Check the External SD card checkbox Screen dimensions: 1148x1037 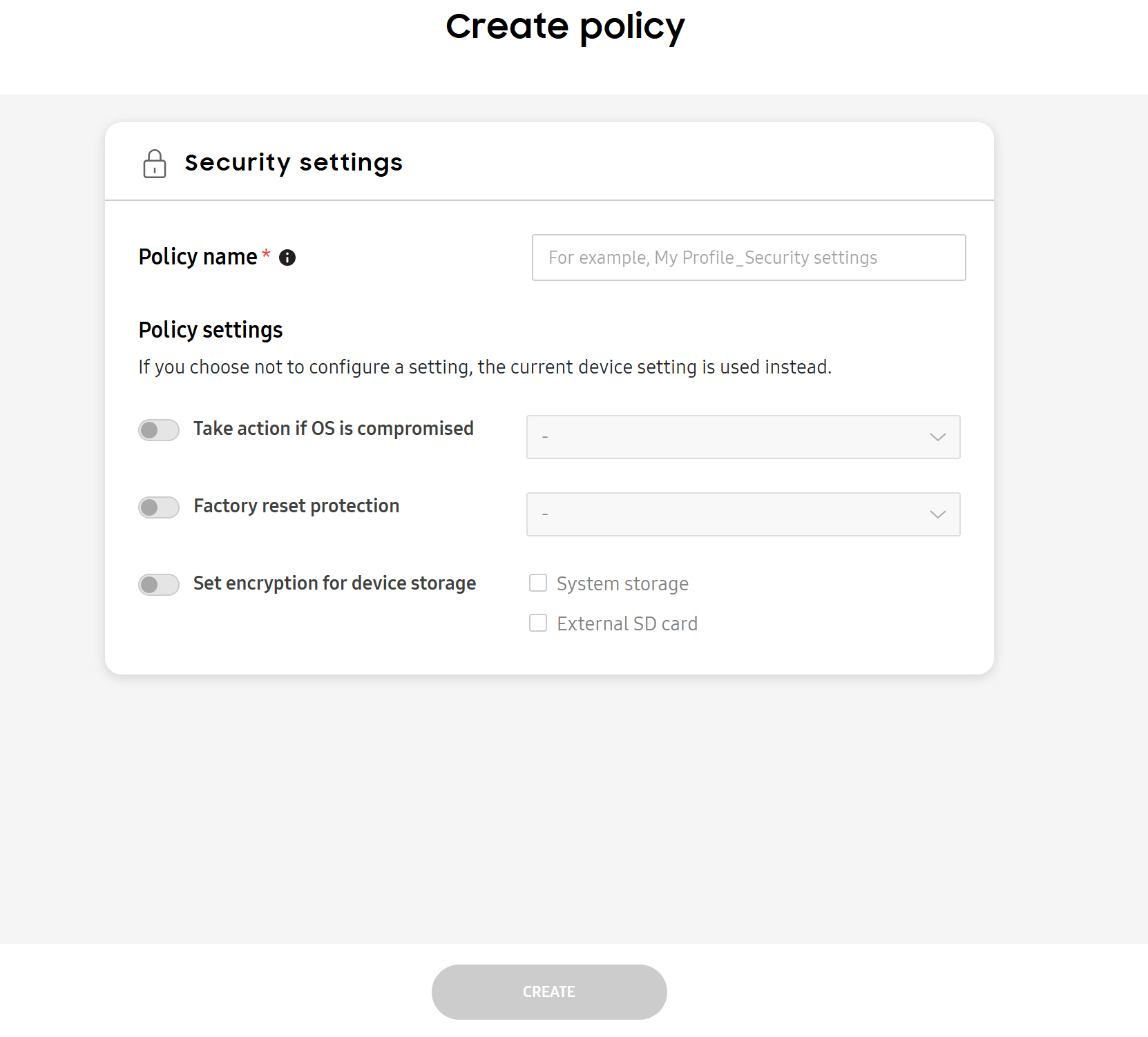[x=538, y=623]
